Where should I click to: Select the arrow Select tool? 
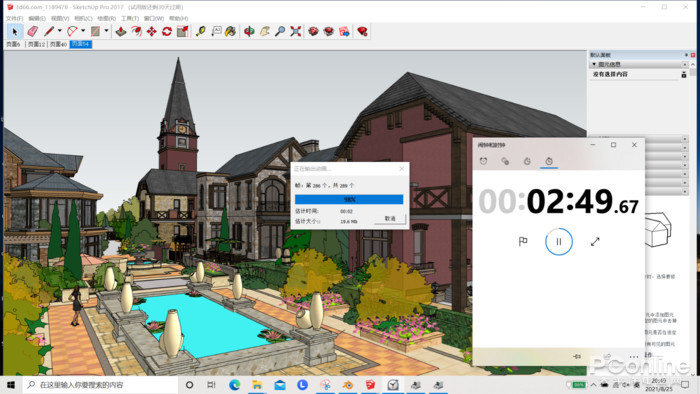tap(15, 32)
